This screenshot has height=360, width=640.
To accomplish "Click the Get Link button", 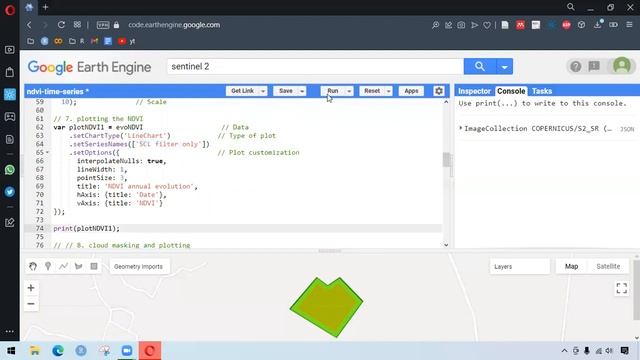I will click(x=242, y=91).
